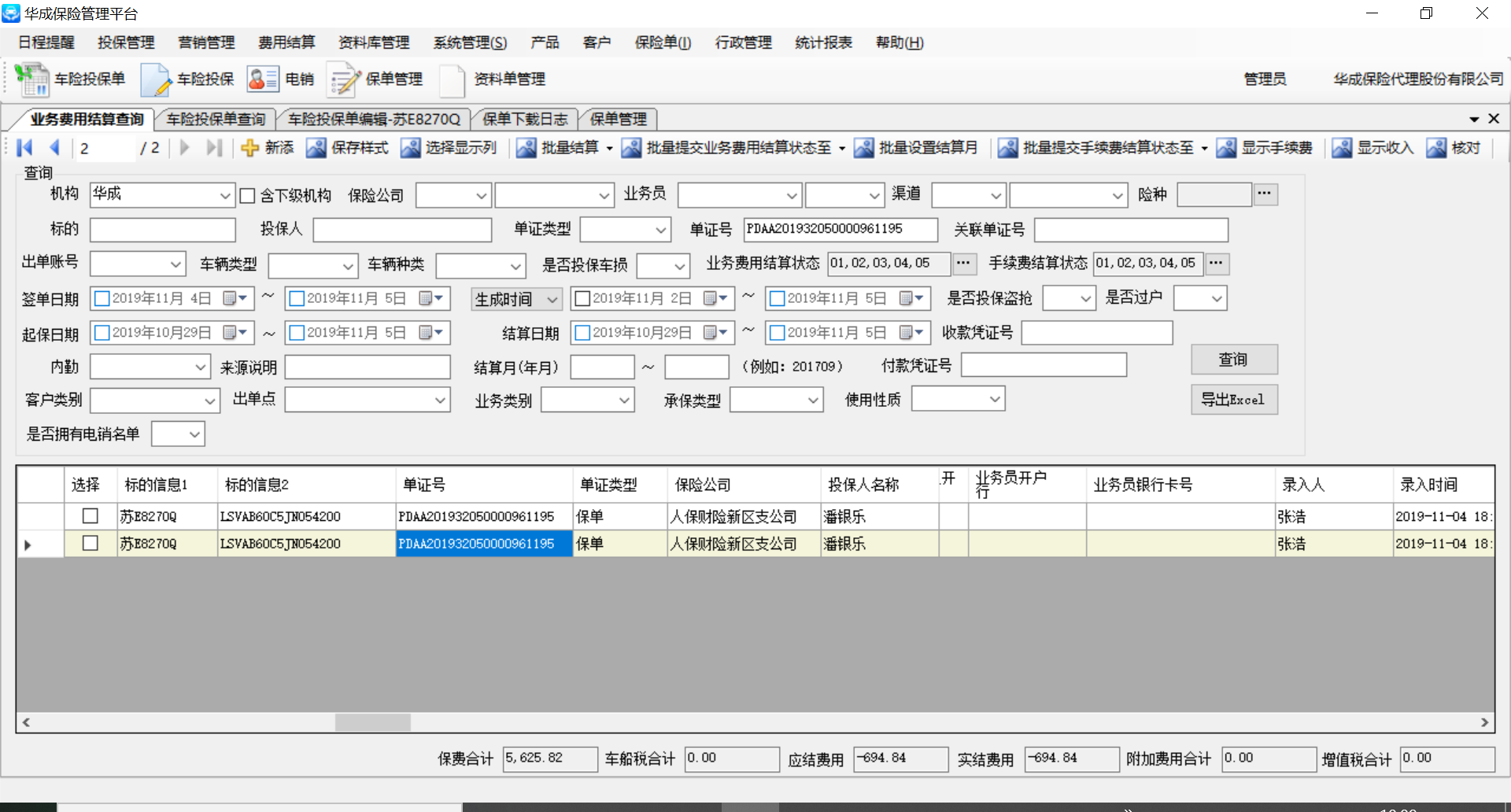Image resolution: width=1511 pixels, height=812 pixels.
Task: Click the 资料单管理 document icon
Action: click(453, 79)
